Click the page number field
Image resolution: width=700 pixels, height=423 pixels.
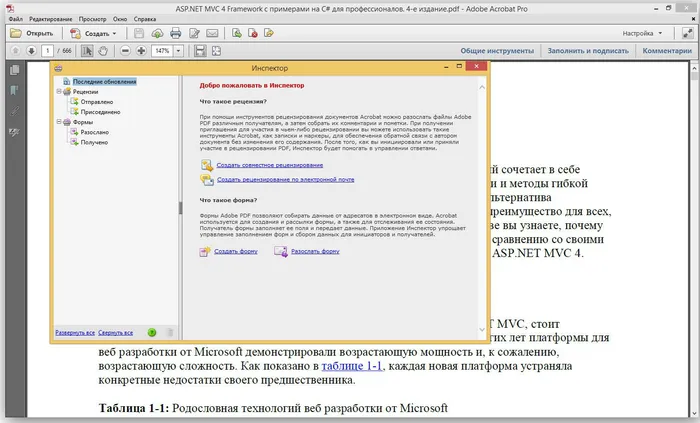click(x=47, y=51)
